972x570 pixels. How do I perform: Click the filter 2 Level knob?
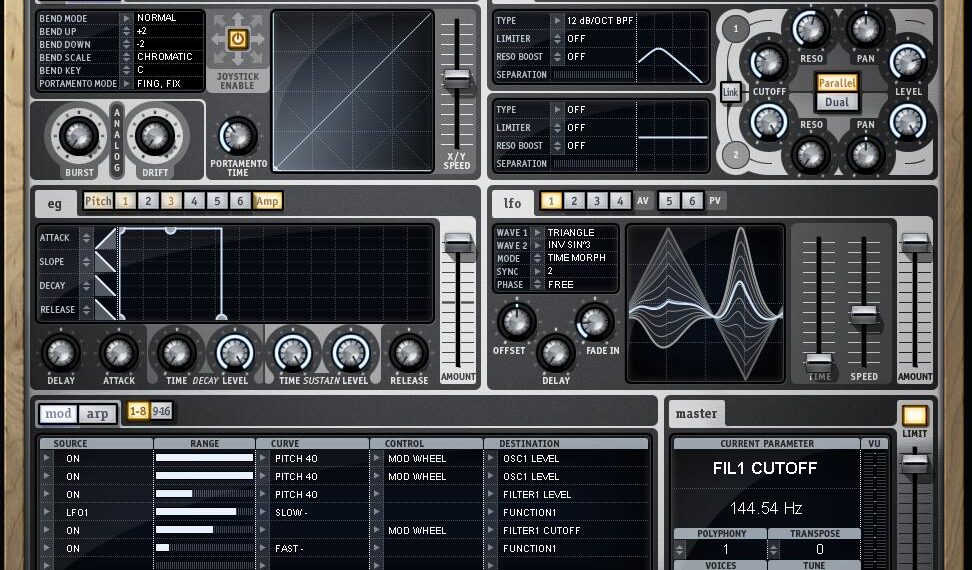[x=908, y=121]
